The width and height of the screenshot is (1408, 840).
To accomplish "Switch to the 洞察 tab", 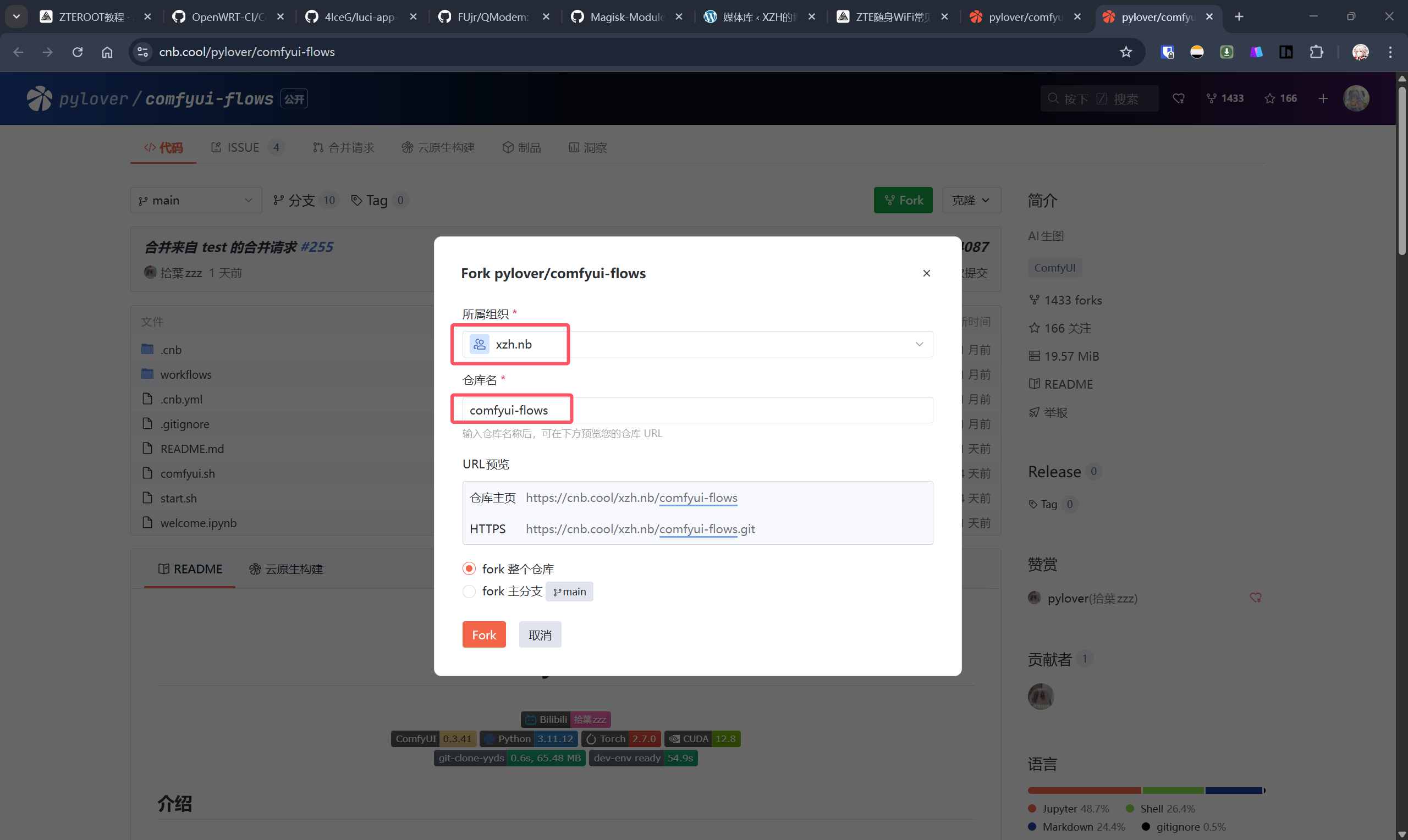I will [x=587, y=148].
